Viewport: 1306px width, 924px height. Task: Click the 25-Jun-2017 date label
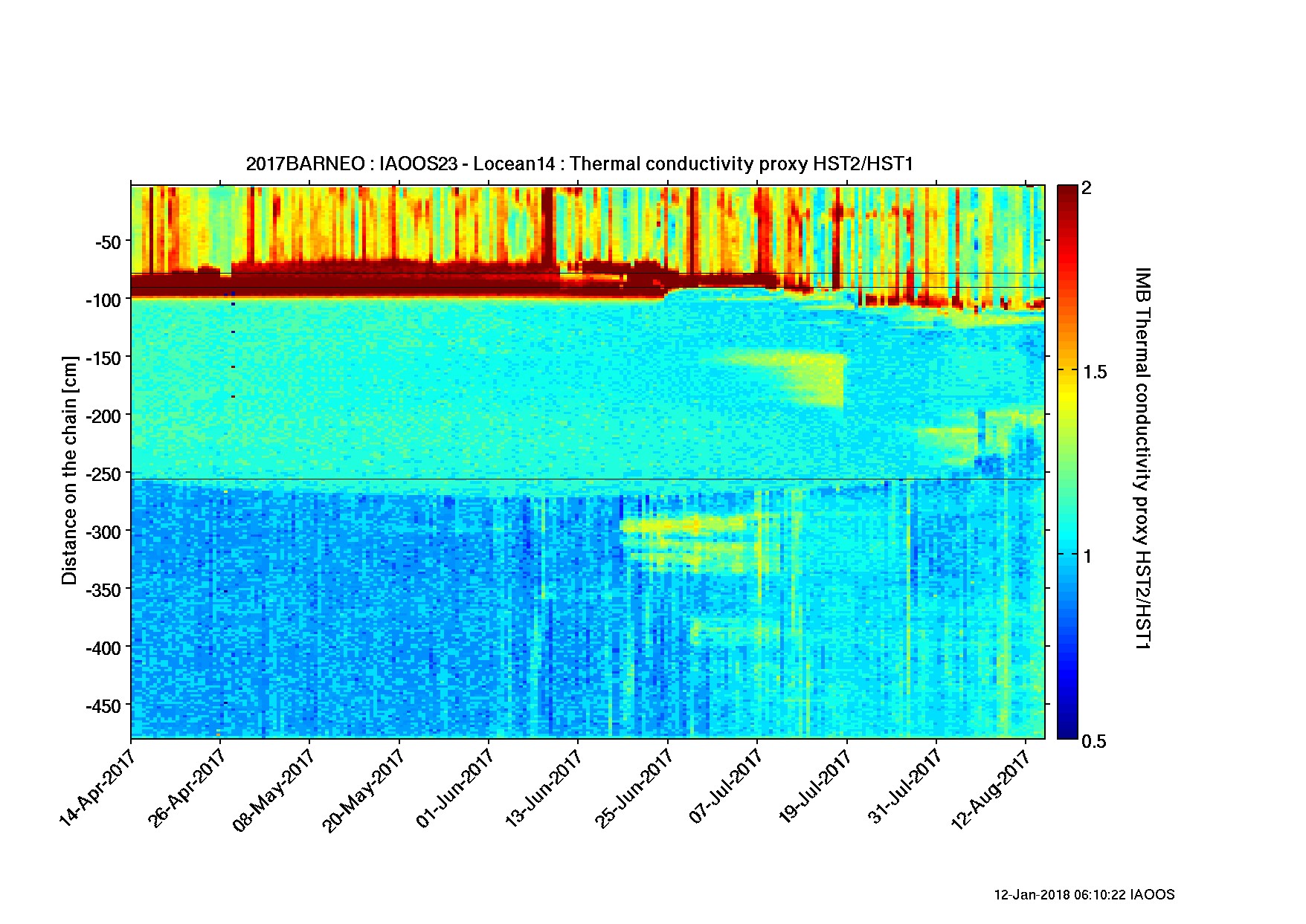[x=634, y=788]
